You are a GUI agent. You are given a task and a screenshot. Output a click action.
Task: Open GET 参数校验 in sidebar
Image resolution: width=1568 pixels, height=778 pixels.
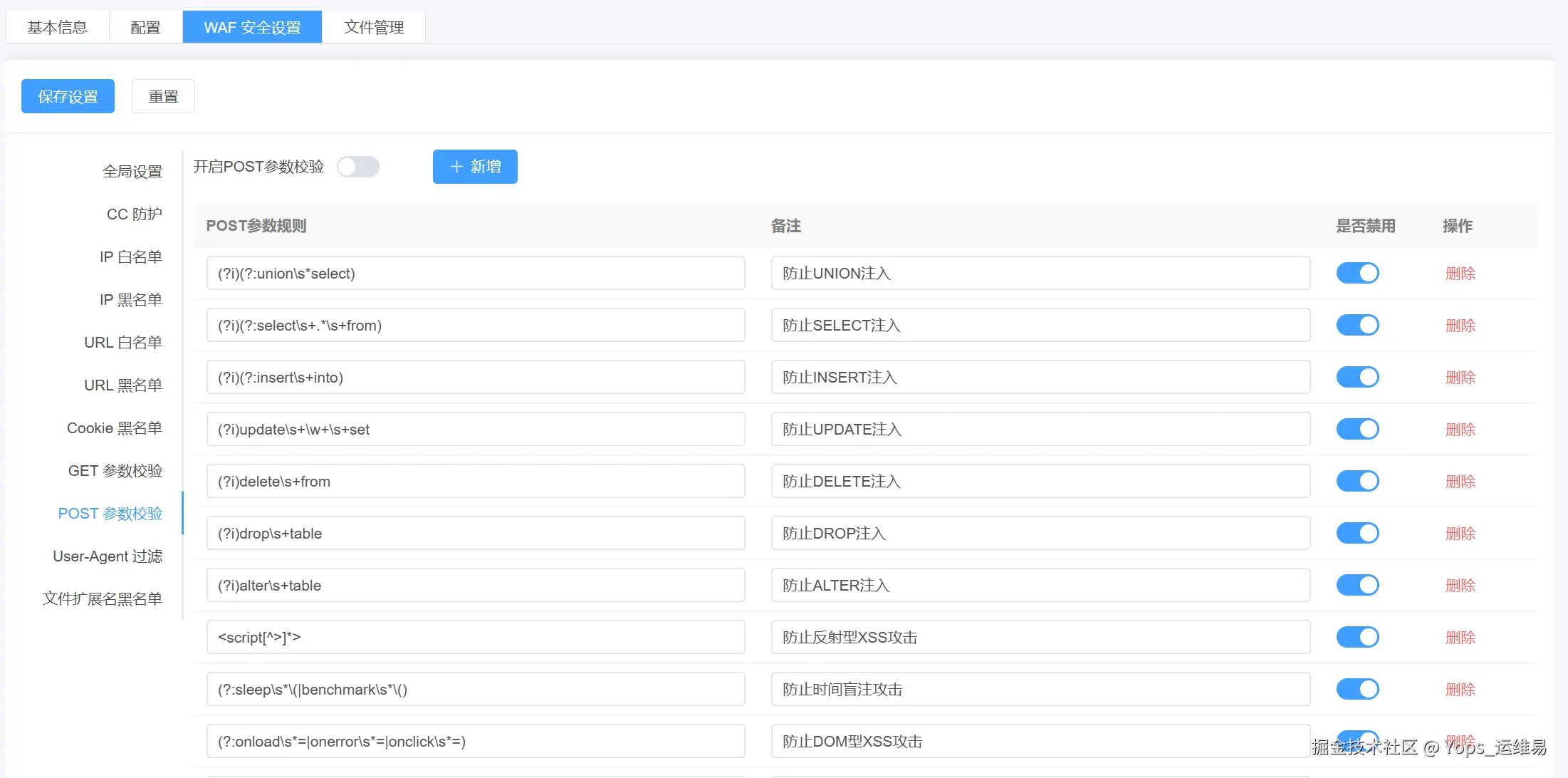coord(115,471)
